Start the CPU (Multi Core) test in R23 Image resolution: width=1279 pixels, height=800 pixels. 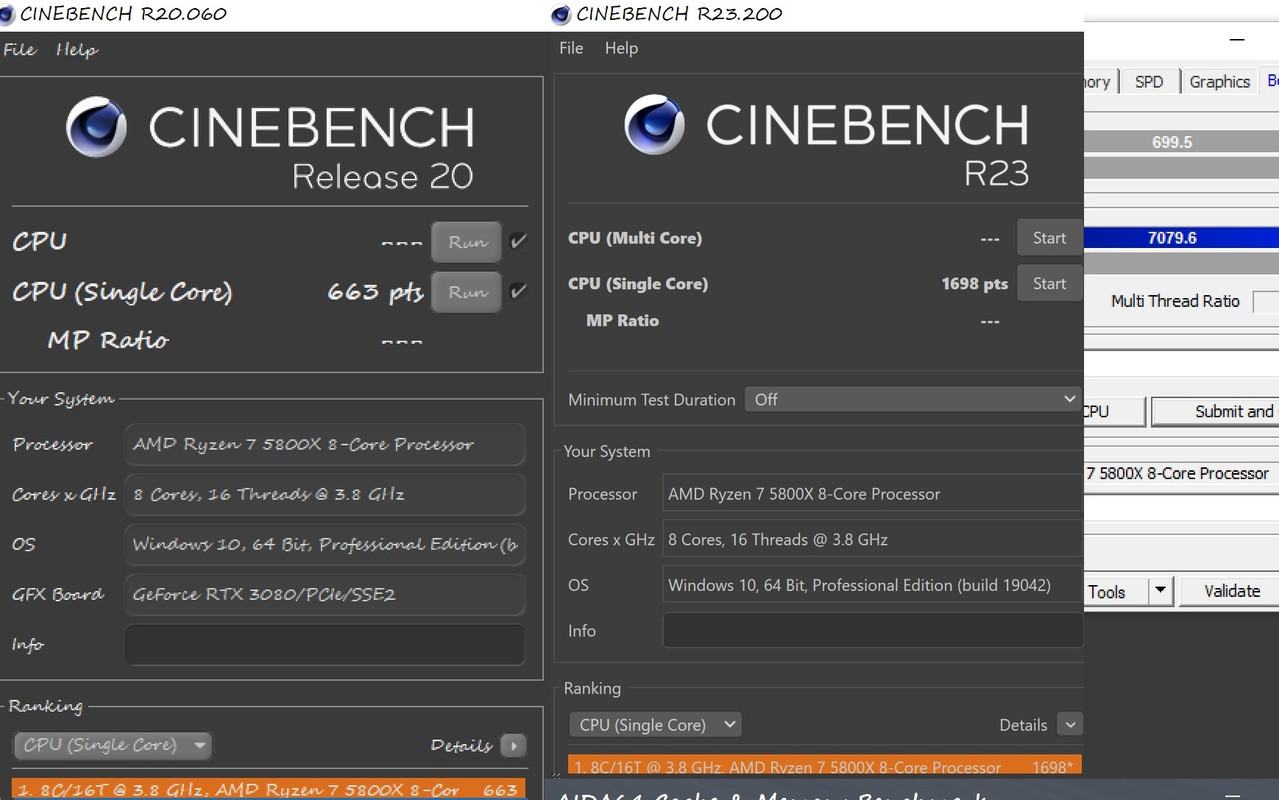1049,238
